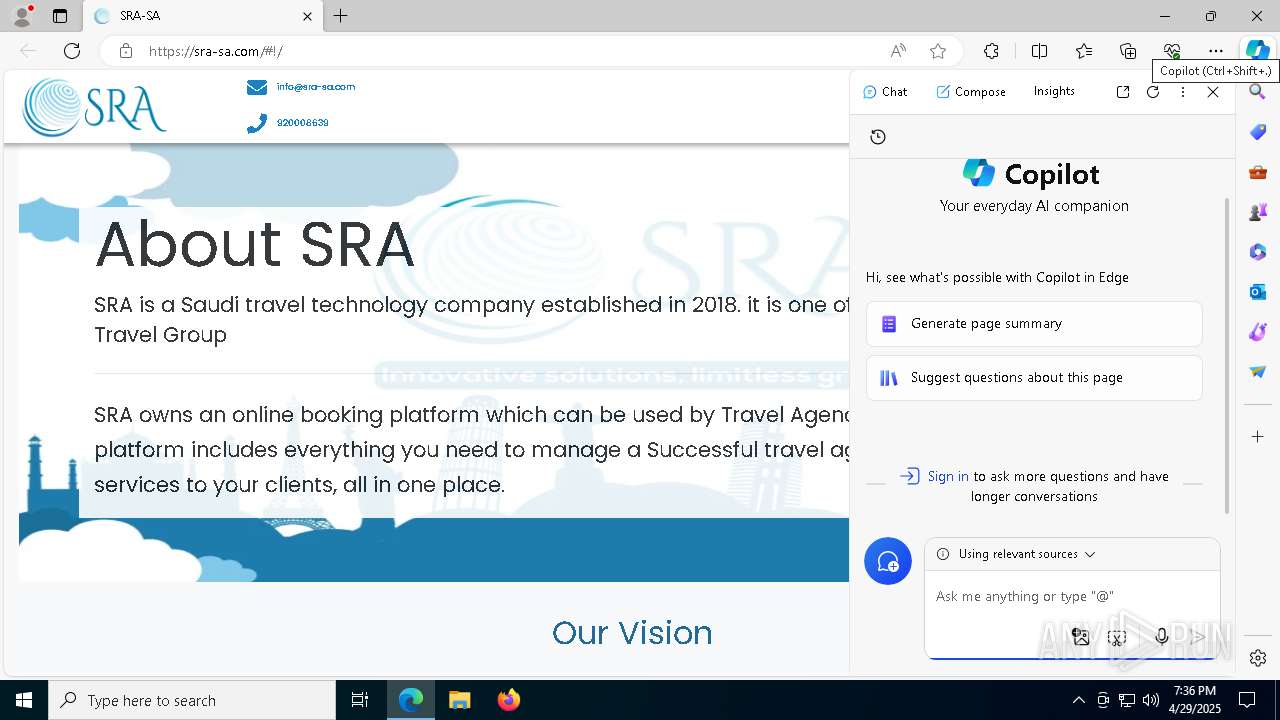Open sidebar Designer icon
Viewport: 1280px width, 720px height.
(x=1258, y=332)
